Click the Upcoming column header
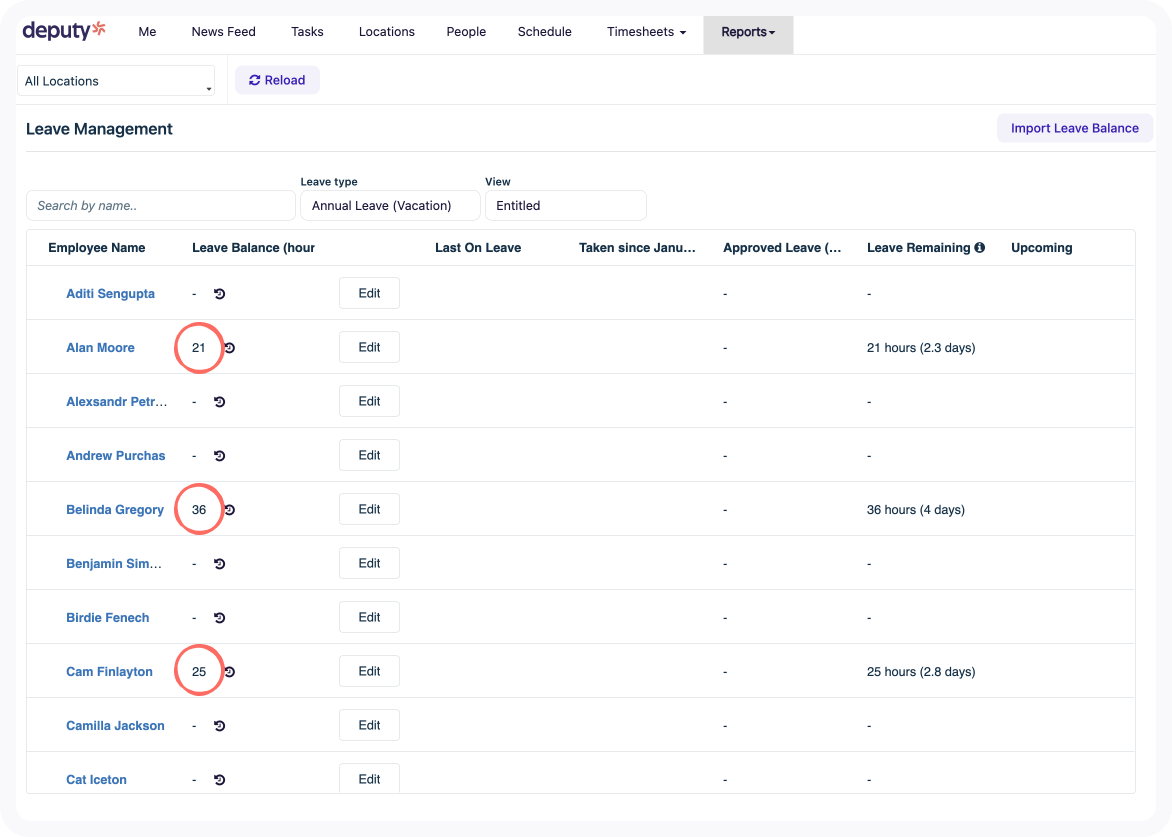This screenshot has width=1172, height=837. 1042,247
